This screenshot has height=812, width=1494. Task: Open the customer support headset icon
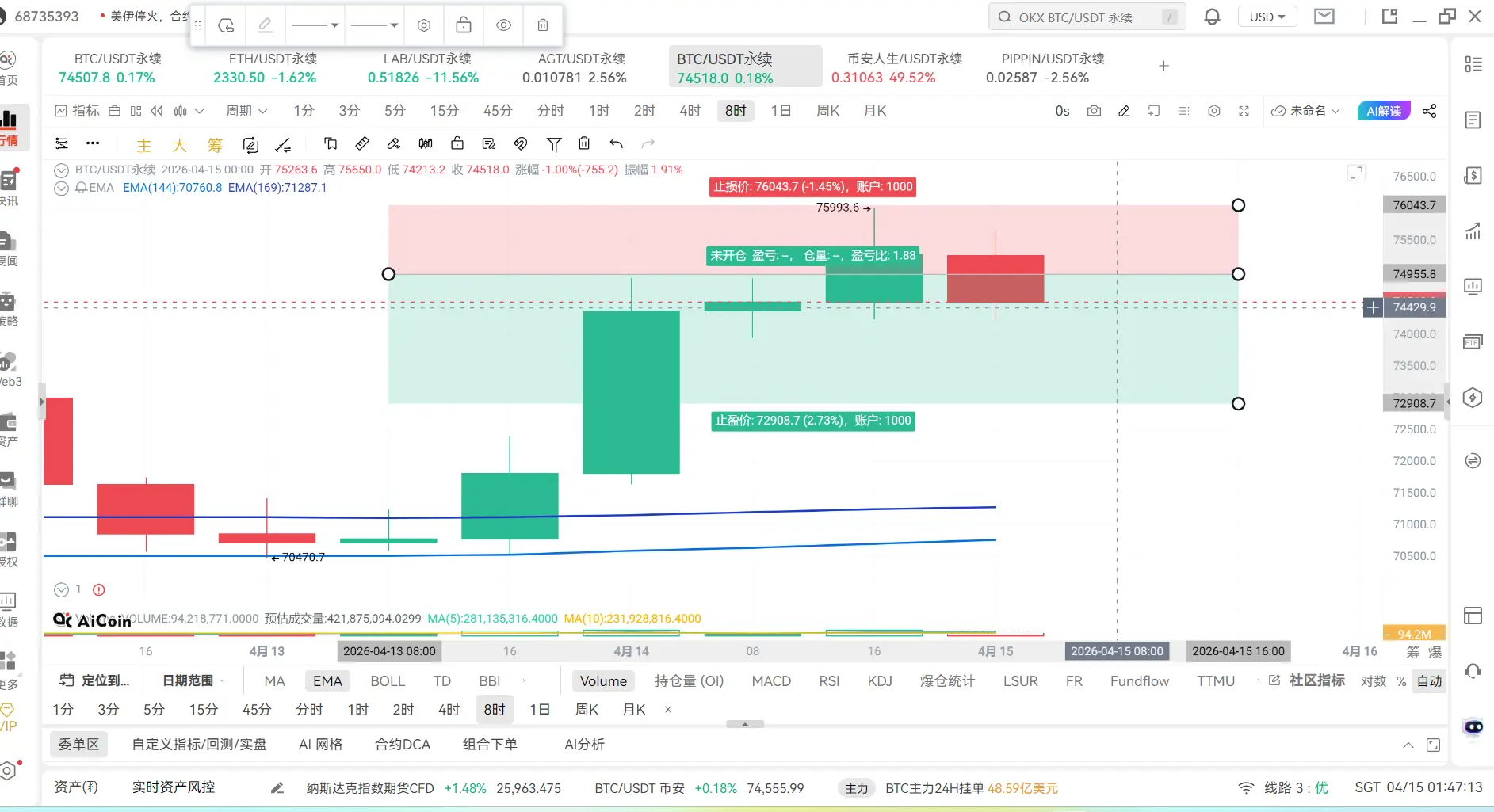pos(1473,671)
